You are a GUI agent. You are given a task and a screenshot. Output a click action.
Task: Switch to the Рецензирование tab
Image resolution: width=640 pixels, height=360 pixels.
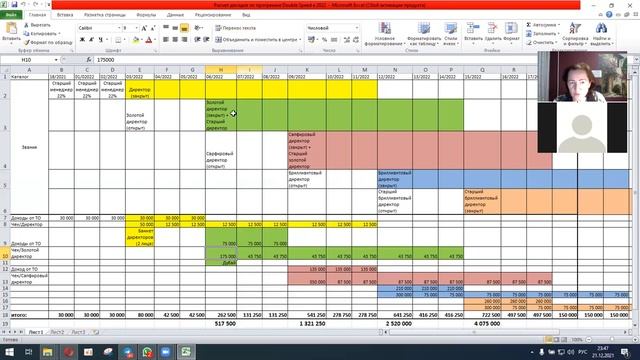coord(213,15)
